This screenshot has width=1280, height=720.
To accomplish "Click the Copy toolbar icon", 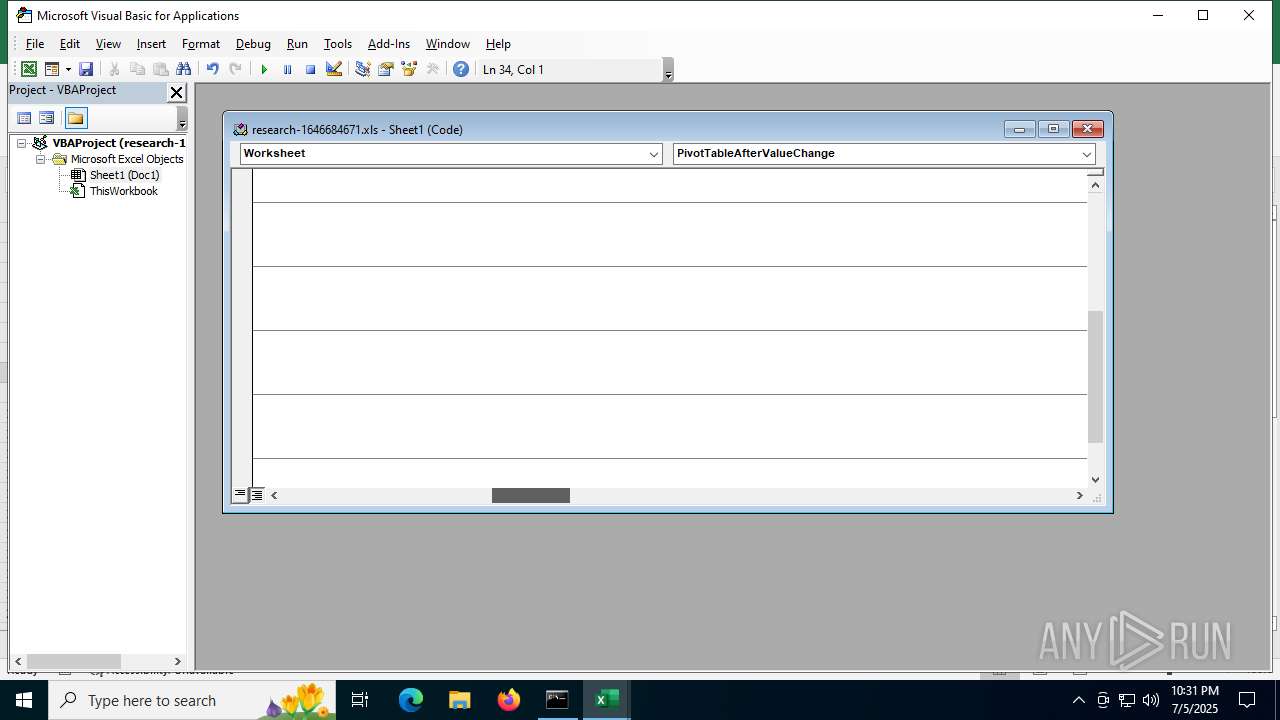I will point(137,69).
